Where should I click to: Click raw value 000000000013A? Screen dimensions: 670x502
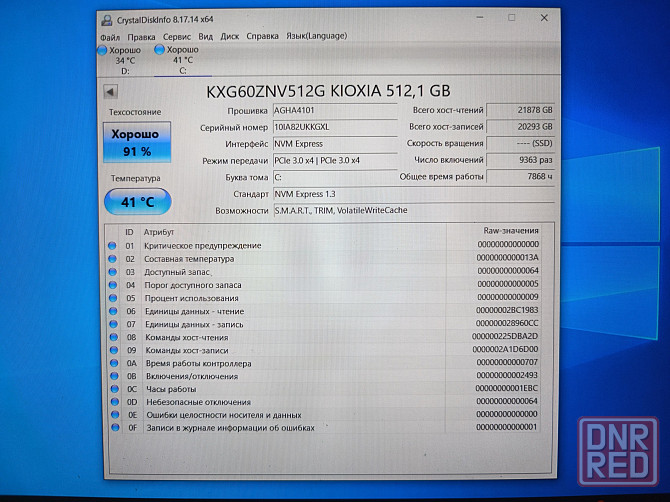[507, 258]
